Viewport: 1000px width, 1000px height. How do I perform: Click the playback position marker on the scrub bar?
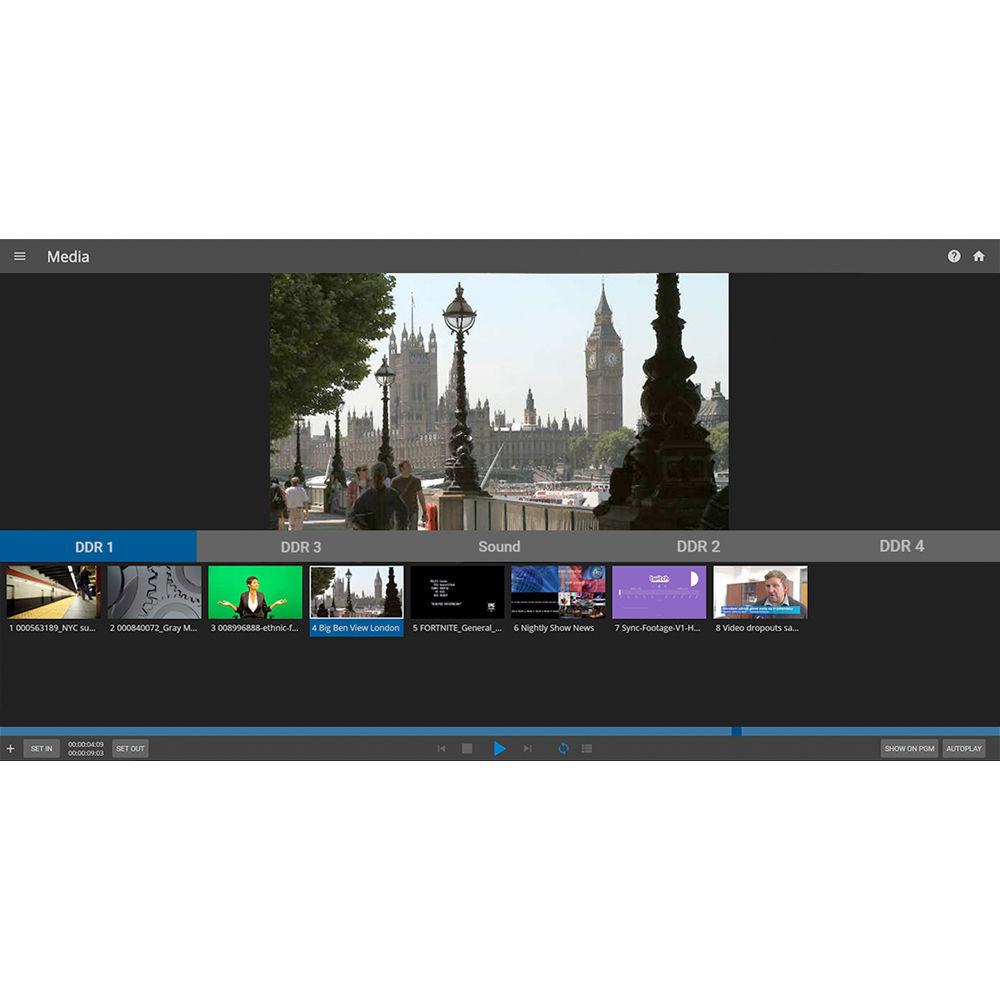pyautogui.click(x=736, y=730)
